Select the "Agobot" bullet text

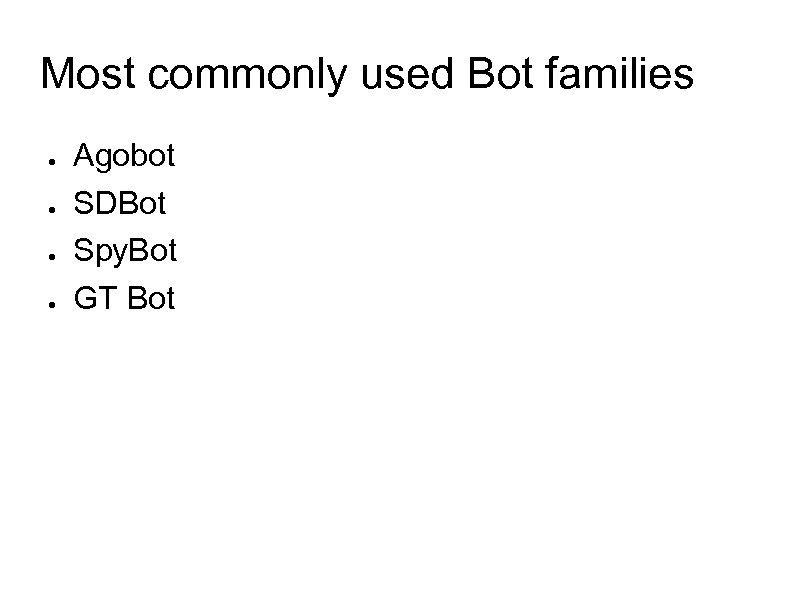point(125,156)
